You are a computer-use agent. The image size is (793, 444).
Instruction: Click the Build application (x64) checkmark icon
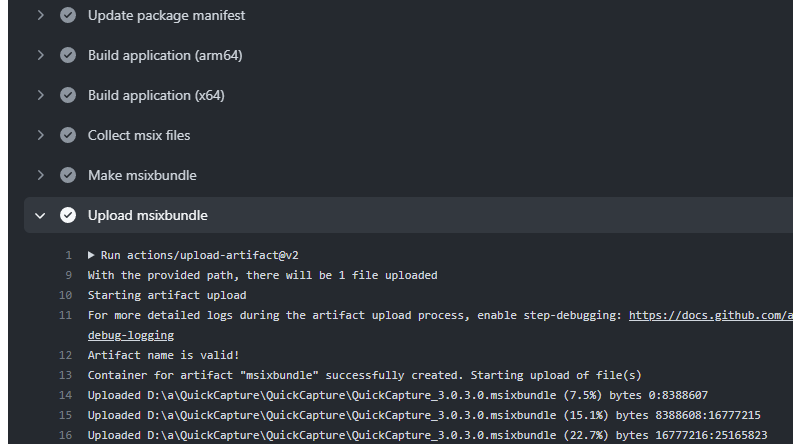click(x=68, y=95)
